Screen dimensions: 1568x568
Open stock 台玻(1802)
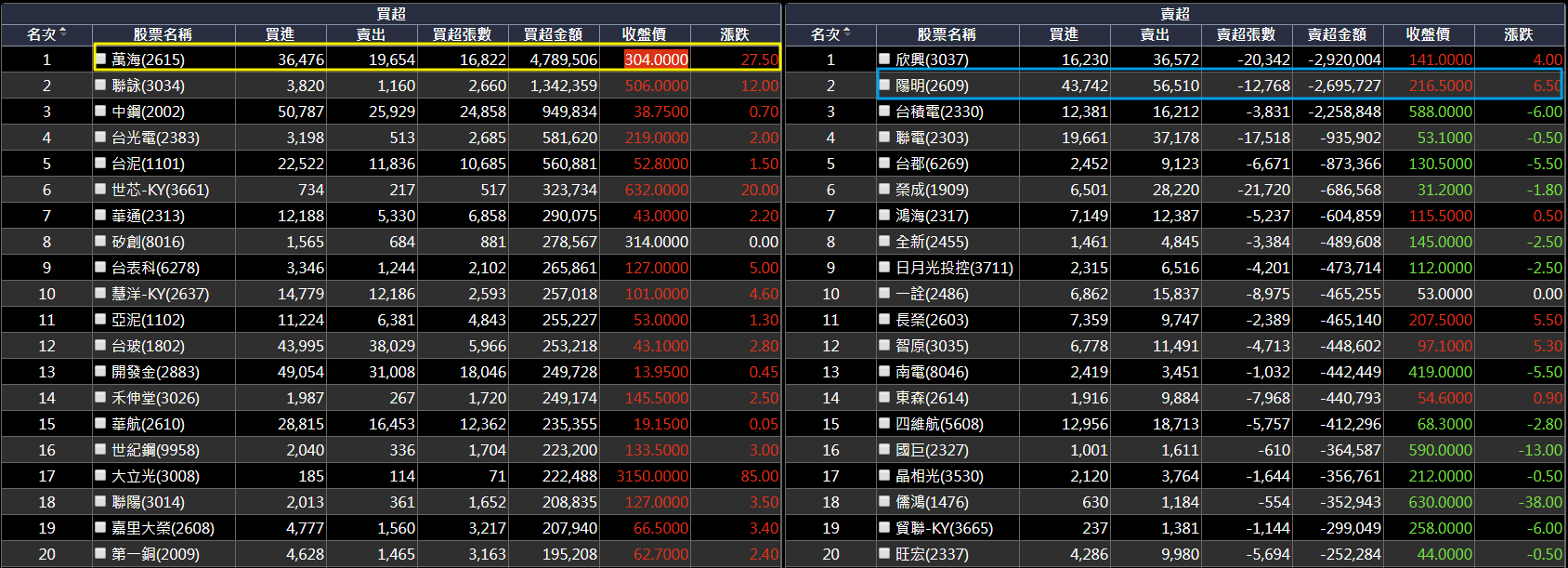click(x=148, y=346)
